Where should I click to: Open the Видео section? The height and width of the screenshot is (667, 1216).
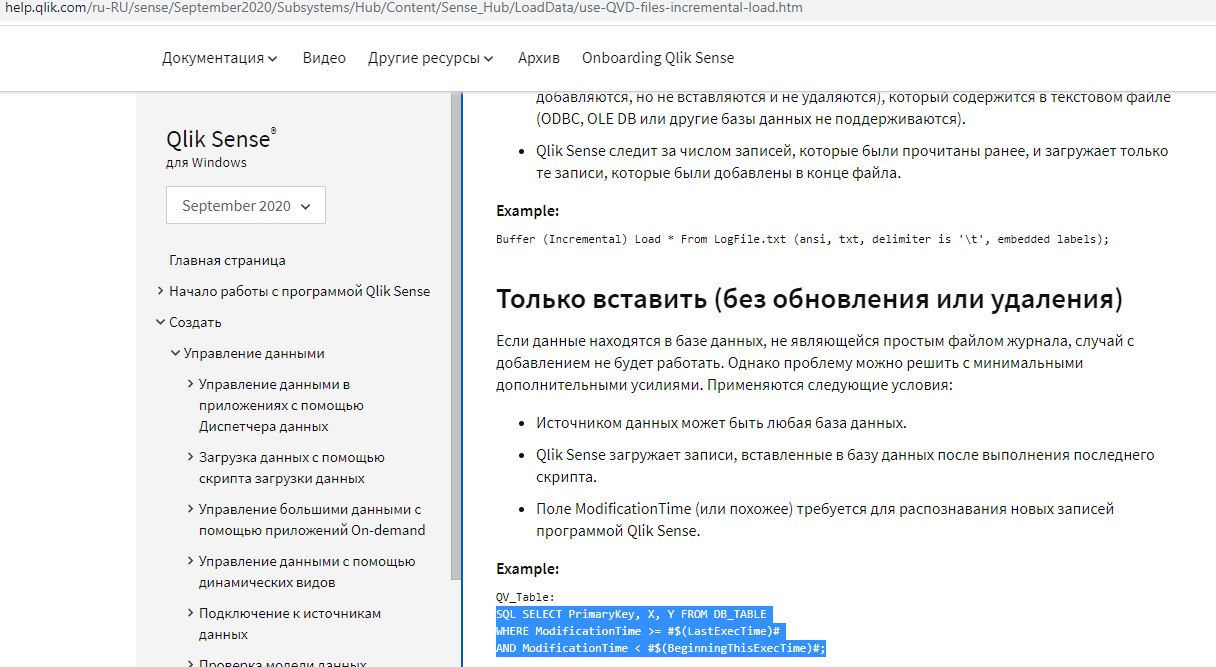(x=324, y=58)
